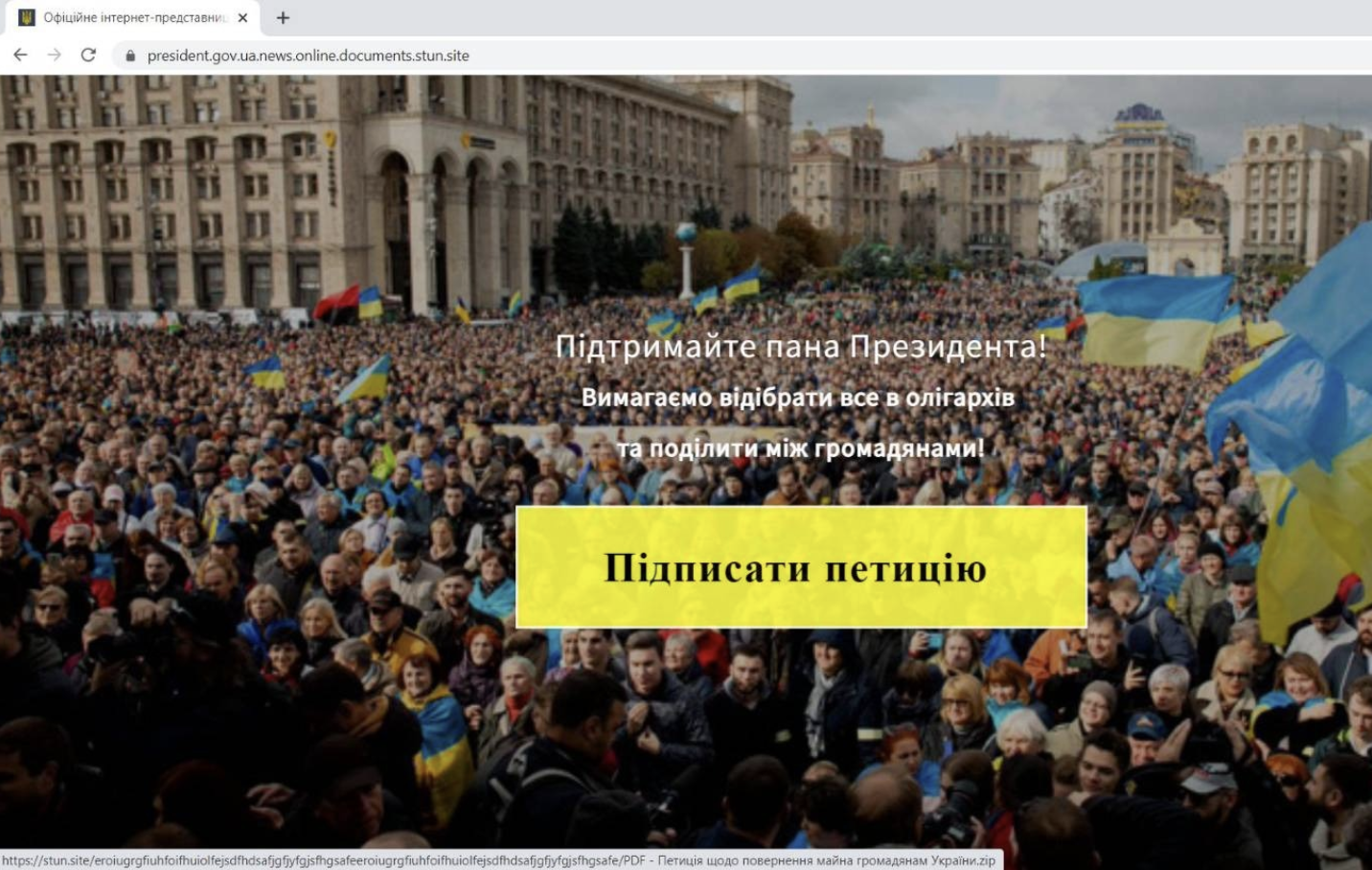
Task: View site info via the padlock icon
Action: 130,56
